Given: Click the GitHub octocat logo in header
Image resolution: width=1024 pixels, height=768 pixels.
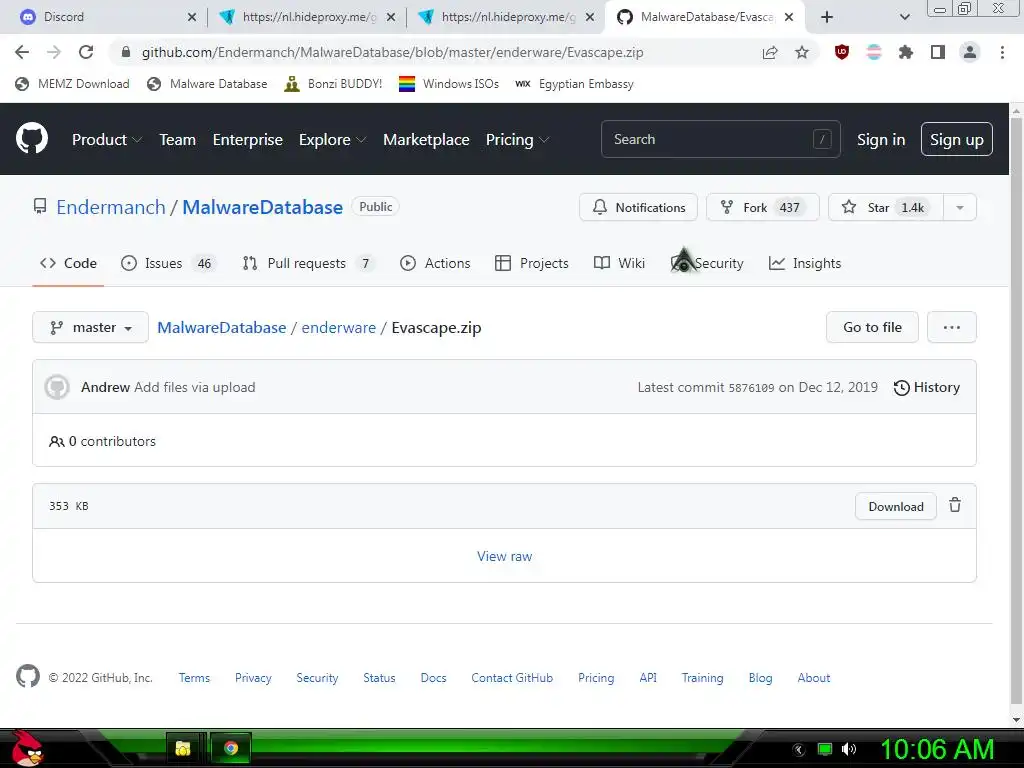Looking at the screenshot, I should pos(32,138).
